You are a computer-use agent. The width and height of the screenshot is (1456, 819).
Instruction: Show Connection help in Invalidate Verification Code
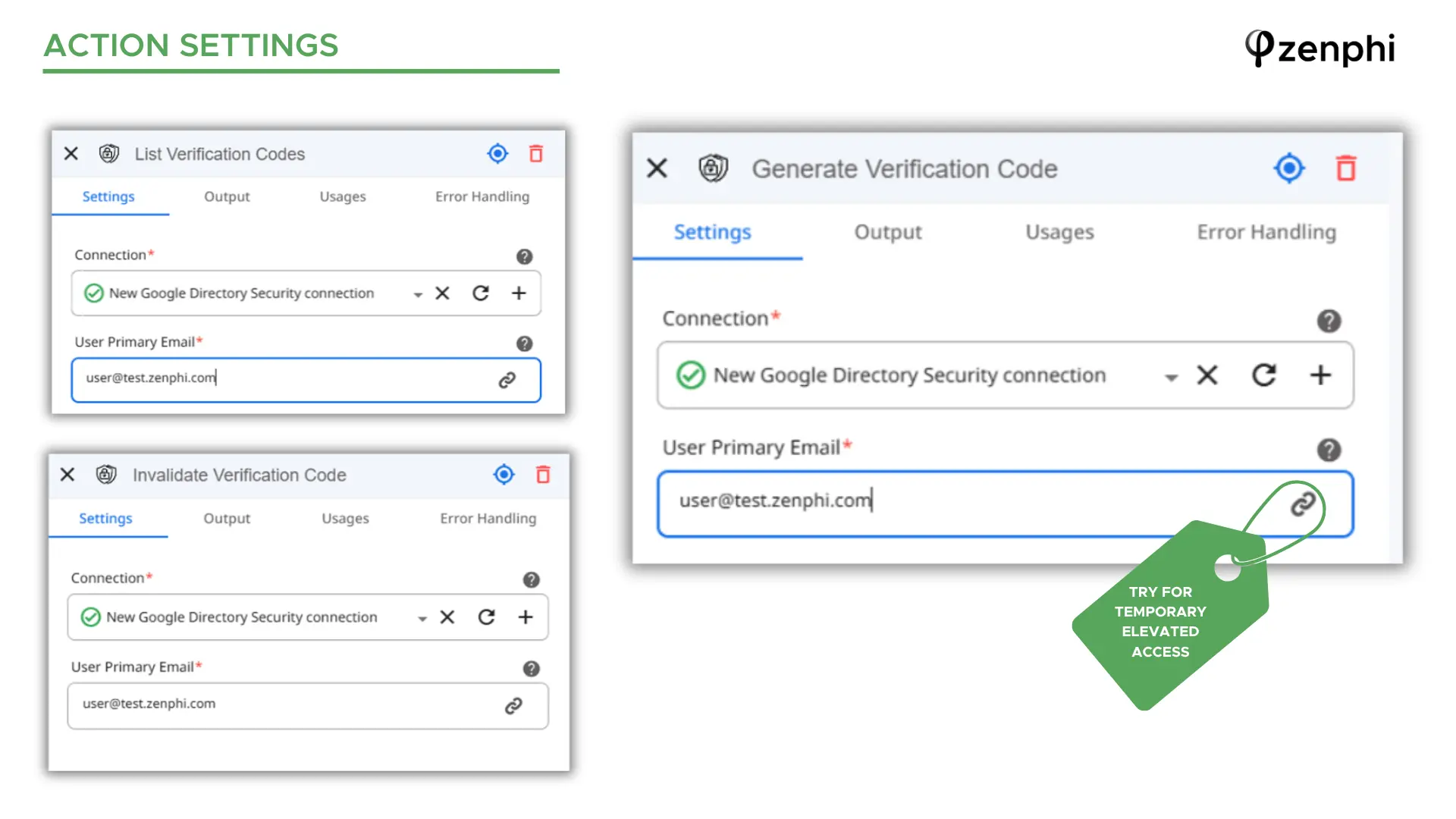pyautogui.click(x=531, y=580)
